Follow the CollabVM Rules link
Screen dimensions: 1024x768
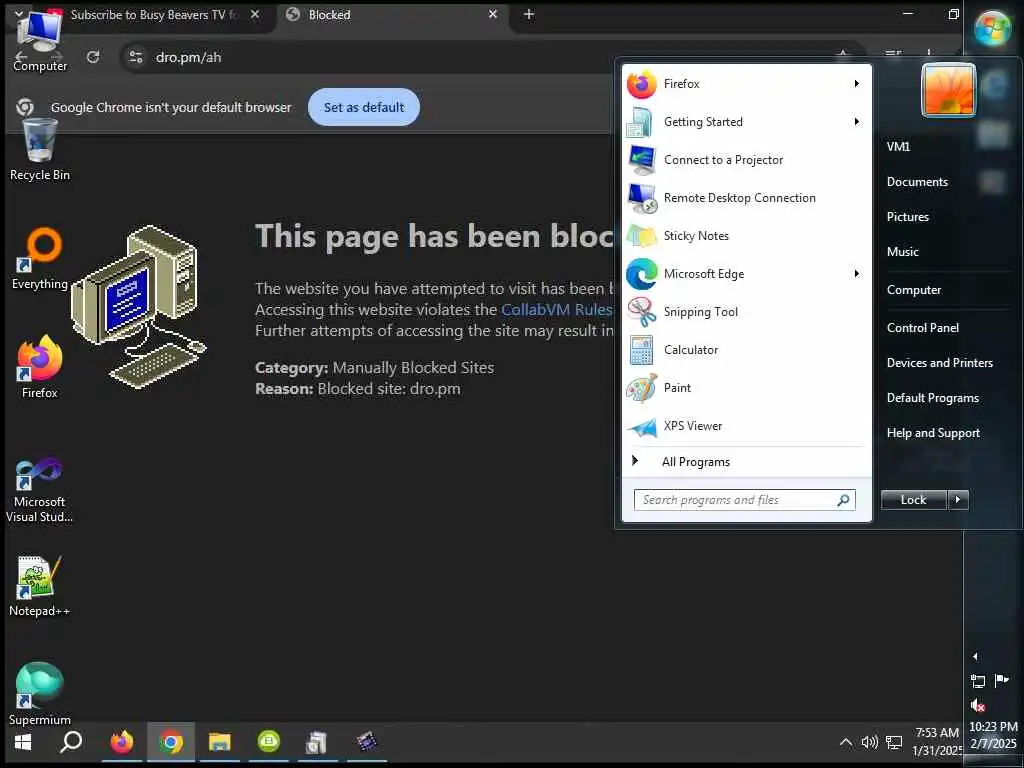556,310
